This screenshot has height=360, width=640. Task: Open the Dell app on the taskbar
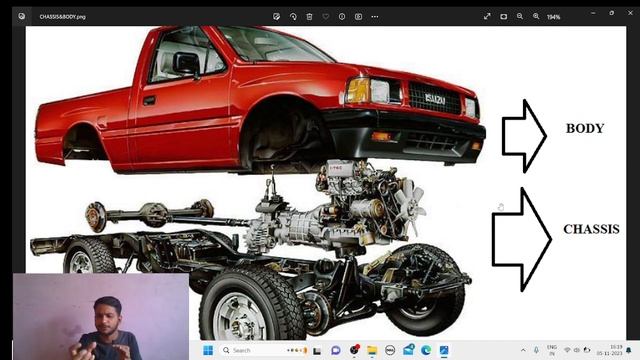pyautogui.click(x=390, y=350)
